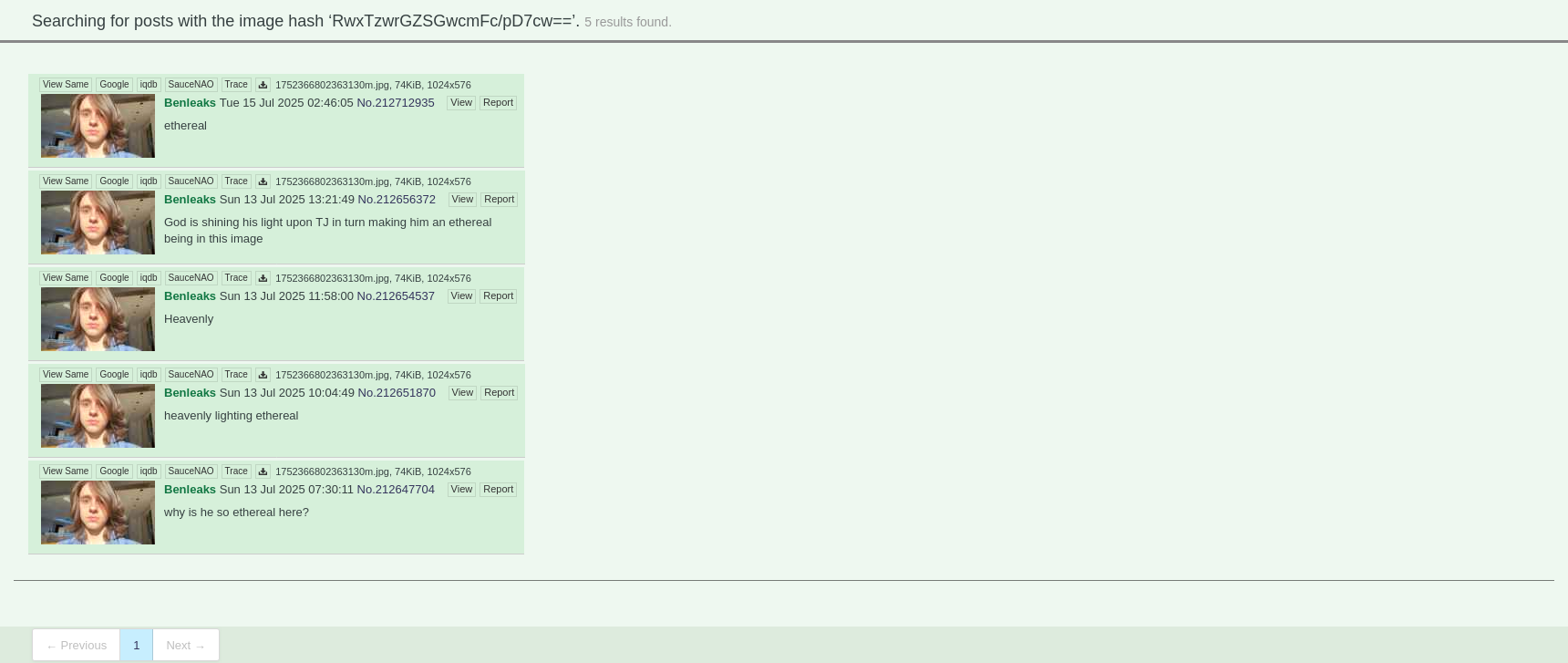Image resolution: width=1568 pixels, height=663 pixels.
Task: Open post number link No.212647704
Action: pyautogui.click(x=396, y=490)
